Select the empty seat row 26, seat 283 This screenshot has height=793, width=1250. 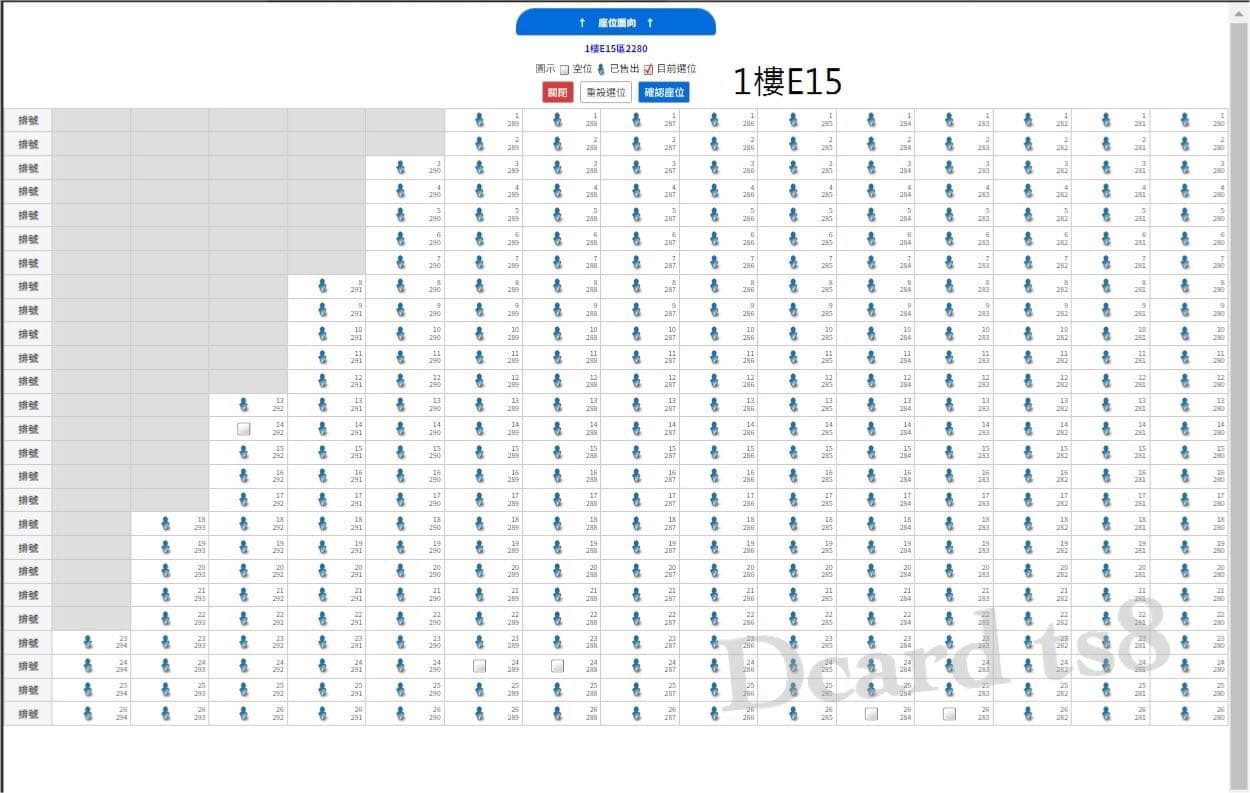[x=949, y=714]
